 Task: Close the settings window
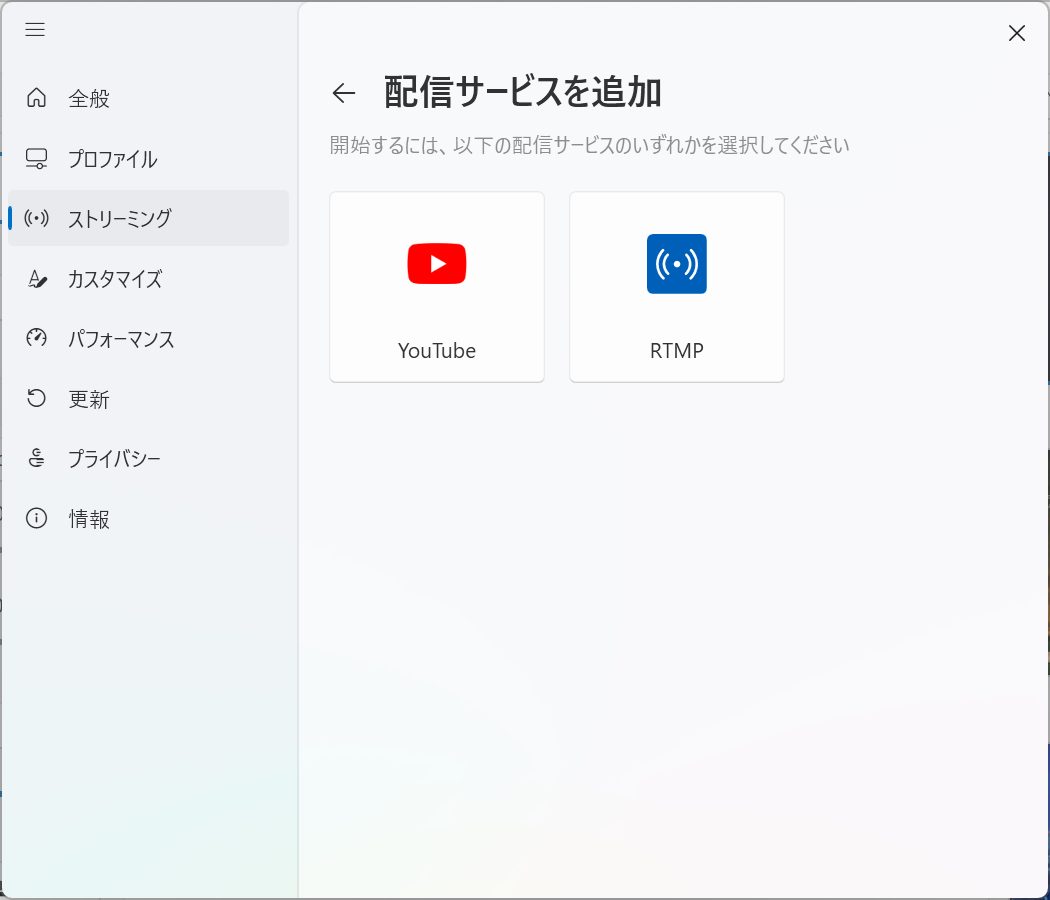(x=1017, y=33)
